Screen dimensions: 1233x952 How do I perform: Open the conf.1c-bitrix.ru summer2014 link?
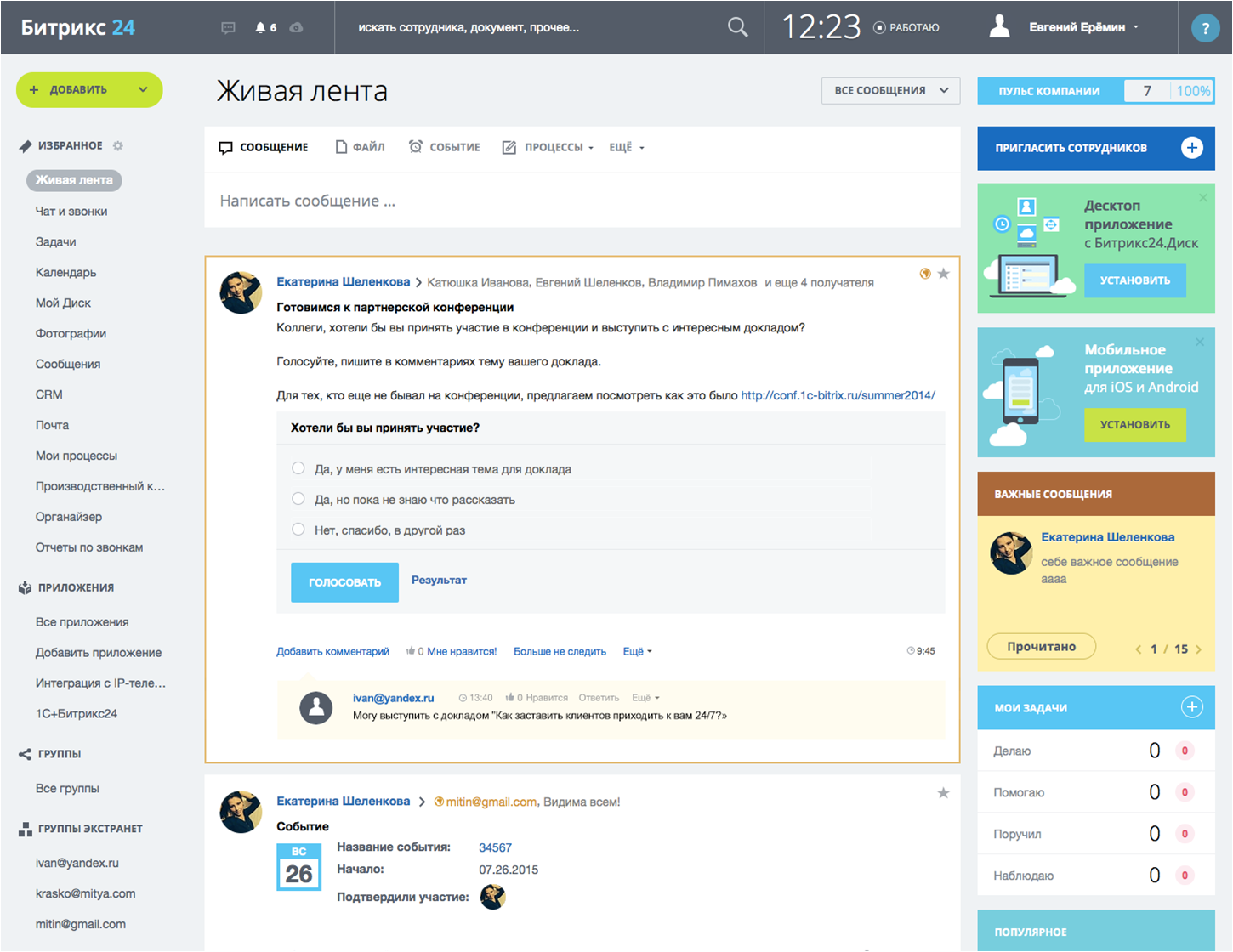[838, 395]
